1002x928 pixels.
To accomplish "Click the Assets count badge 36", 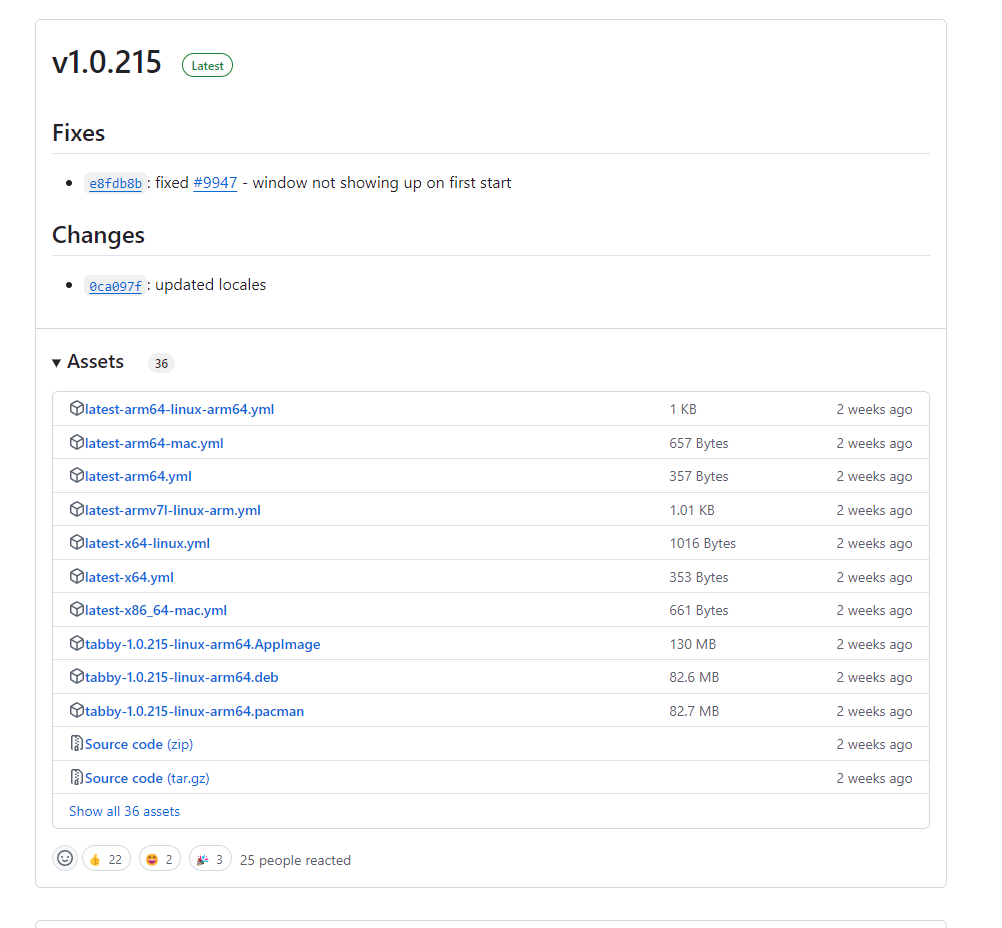I will pos(161,363).
